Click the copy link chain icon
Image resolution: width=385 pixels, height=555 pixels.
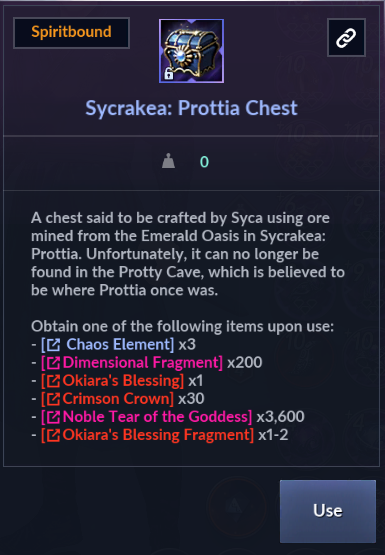pos(346,38)
